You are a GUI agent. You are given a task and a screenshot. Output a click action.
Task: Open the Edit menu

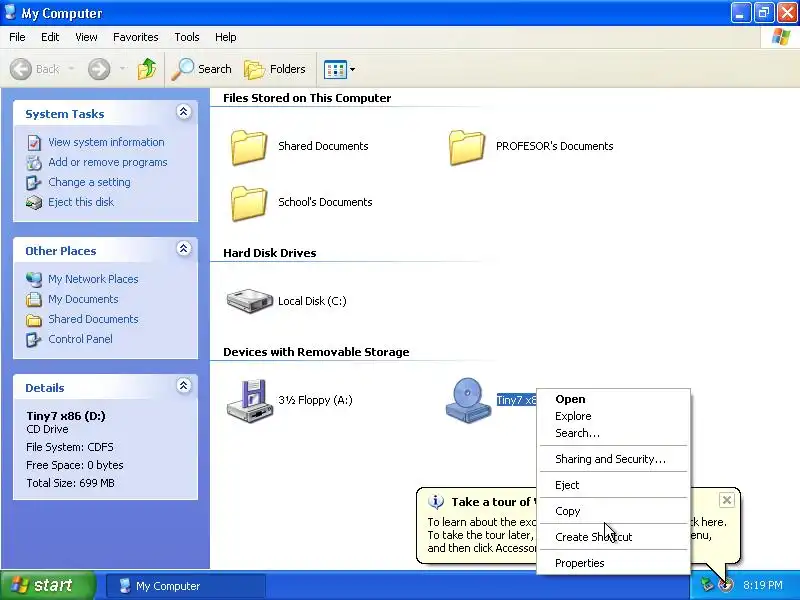pos(50,37)
